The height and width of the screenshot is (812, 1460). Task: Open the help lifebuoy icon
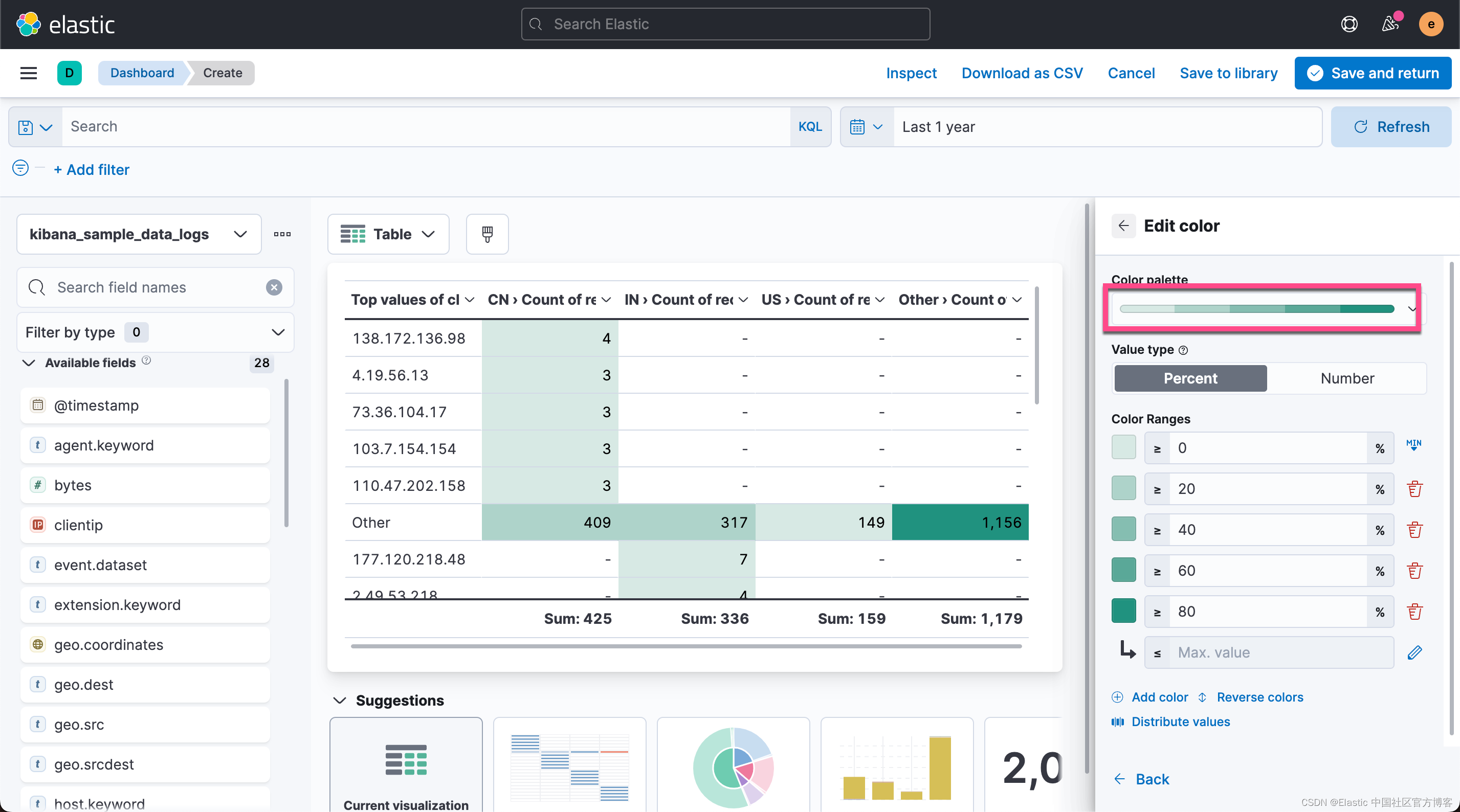1349,24
